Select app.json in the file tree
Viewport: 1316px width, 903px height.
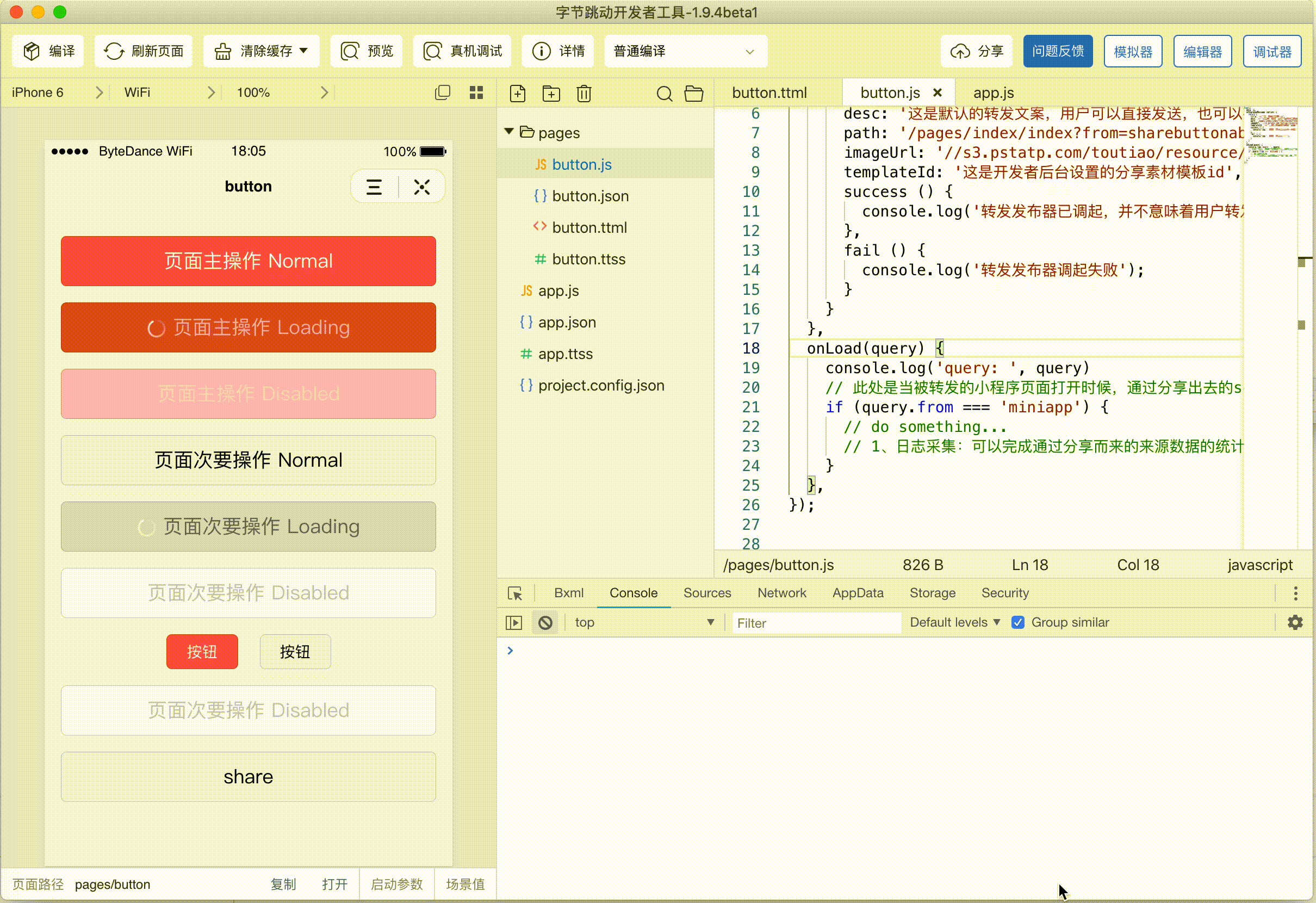(605, 322)
